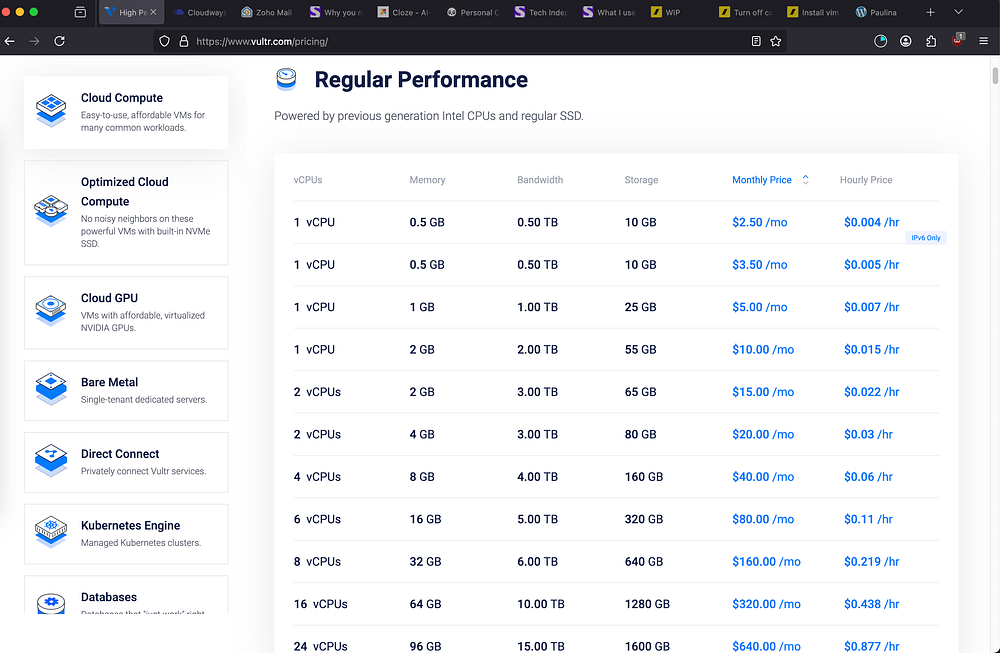Image resolution: width=1000 pixels, height=653 pixels.
Task: Open the Optimized Cloud Compute title link
Action: pos(125,191)
